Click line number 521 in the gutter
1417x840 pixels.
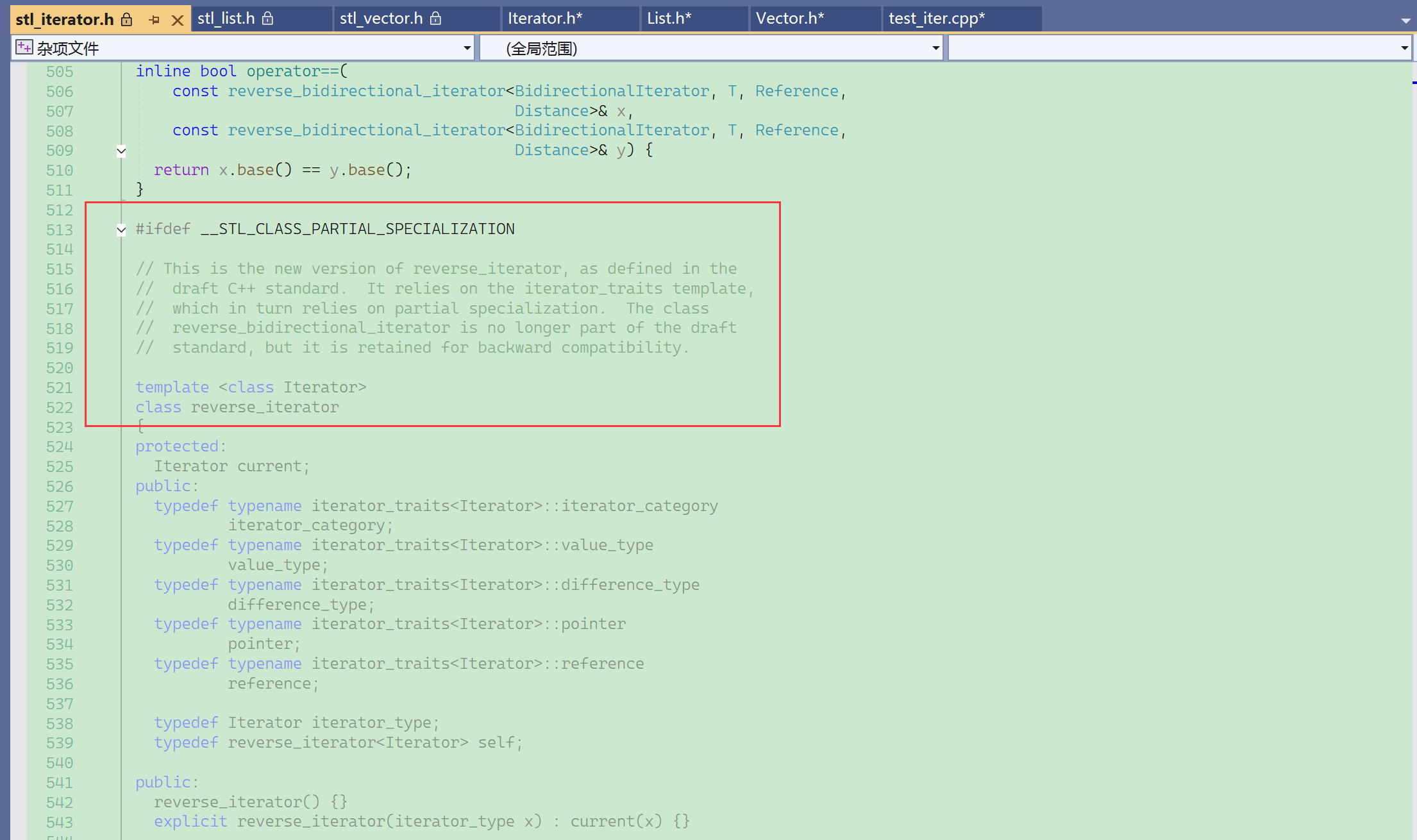tap(60, 388)
